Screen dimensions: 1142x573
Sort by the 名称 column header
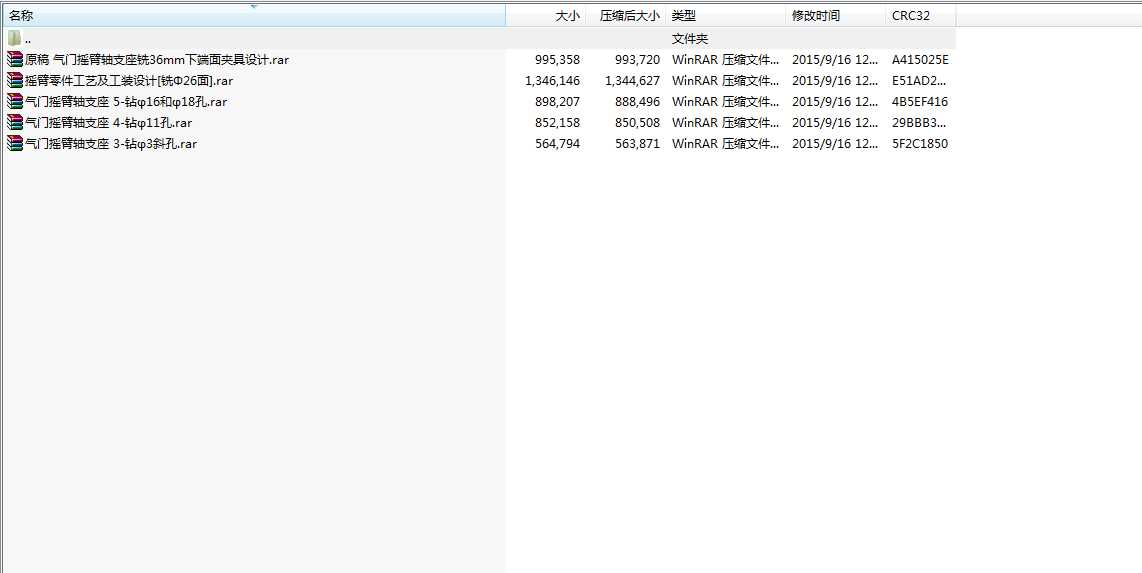tap(253, 16)
